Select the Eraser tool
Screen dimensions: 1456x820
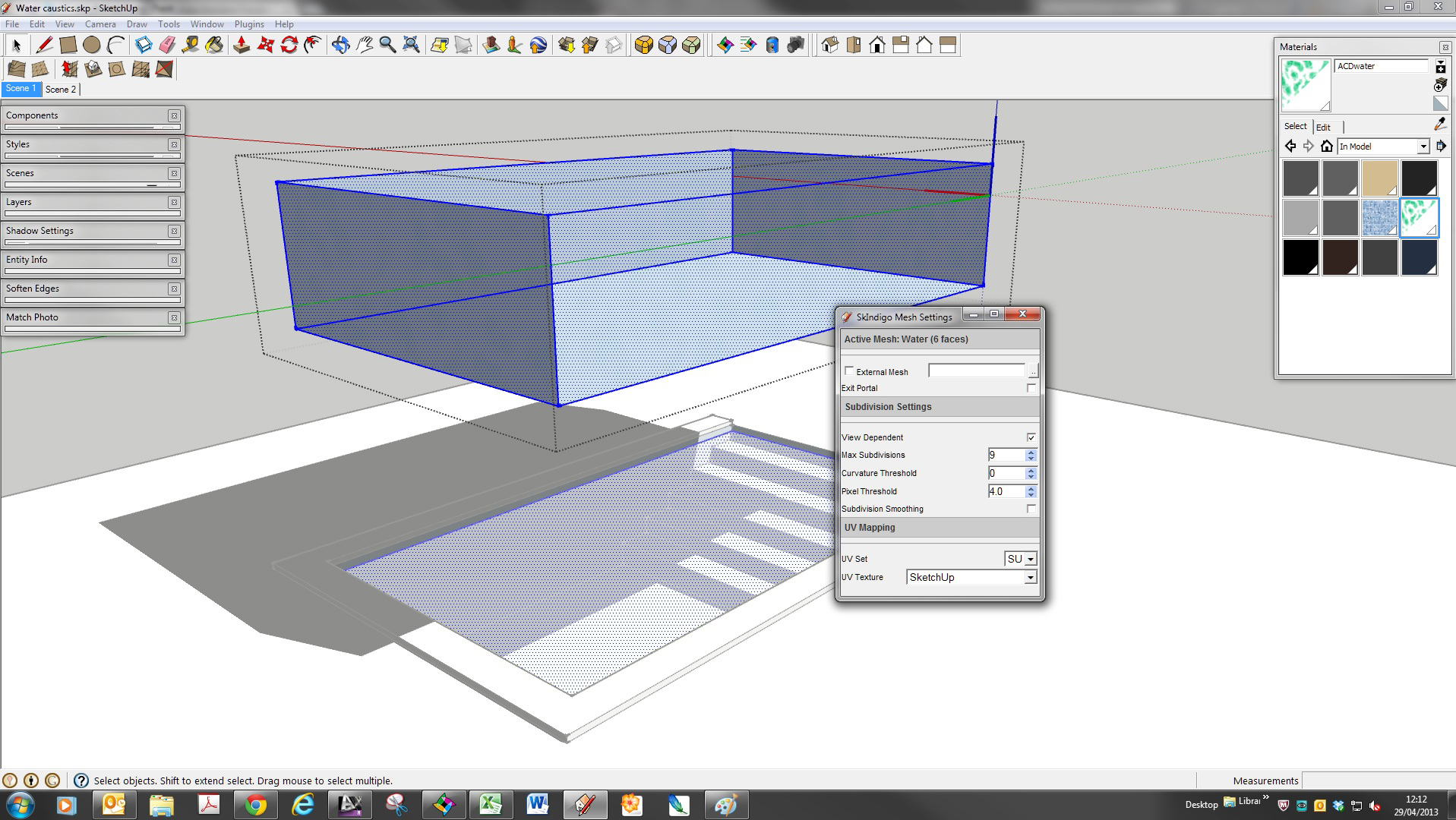pyautogui.click(x=167, y=46)
